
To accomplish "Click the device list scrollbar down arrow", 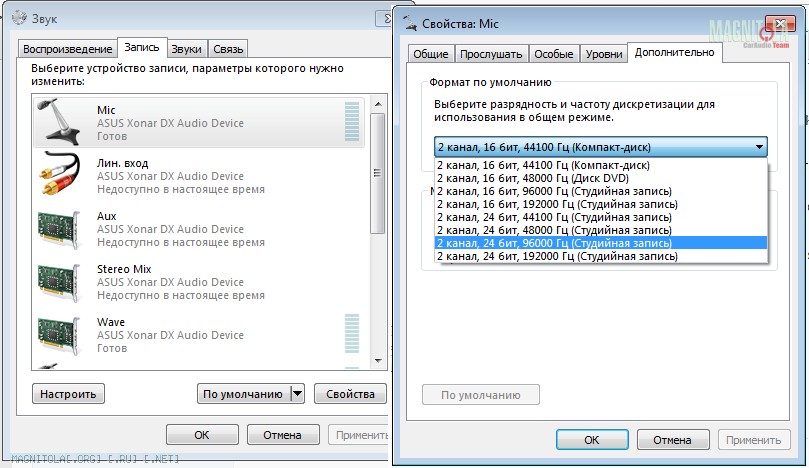I will tap(378, 361).
